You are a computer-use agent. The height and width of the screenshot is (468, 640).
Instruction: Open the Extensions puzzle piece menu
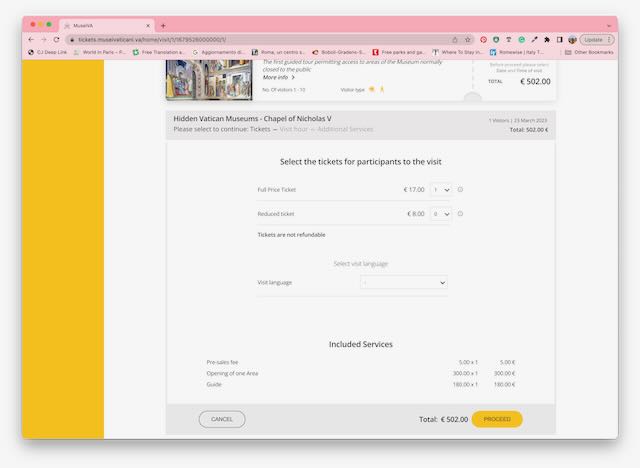click(x=547, y=40)
